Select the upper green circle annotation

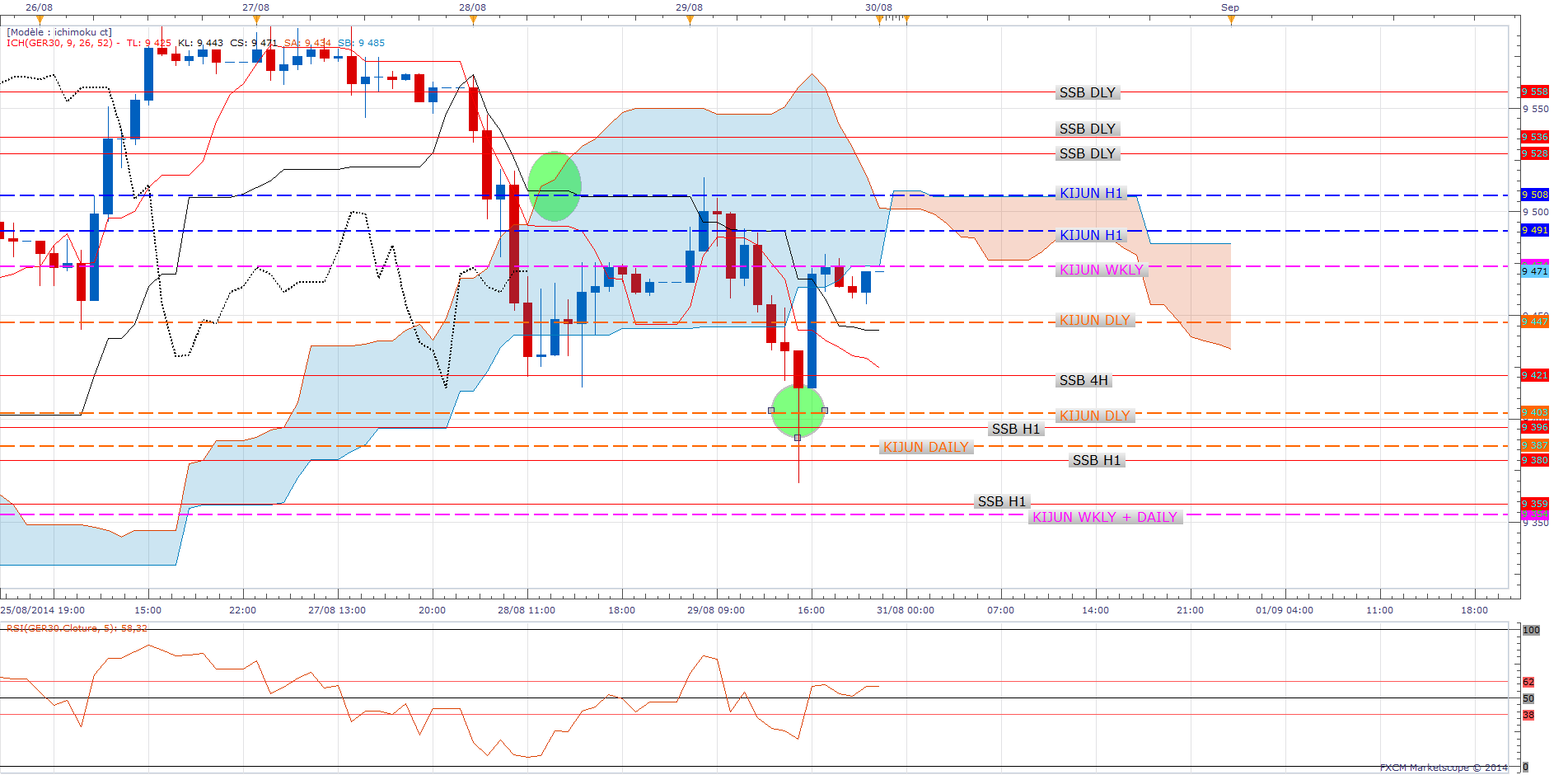coord(555,186)
